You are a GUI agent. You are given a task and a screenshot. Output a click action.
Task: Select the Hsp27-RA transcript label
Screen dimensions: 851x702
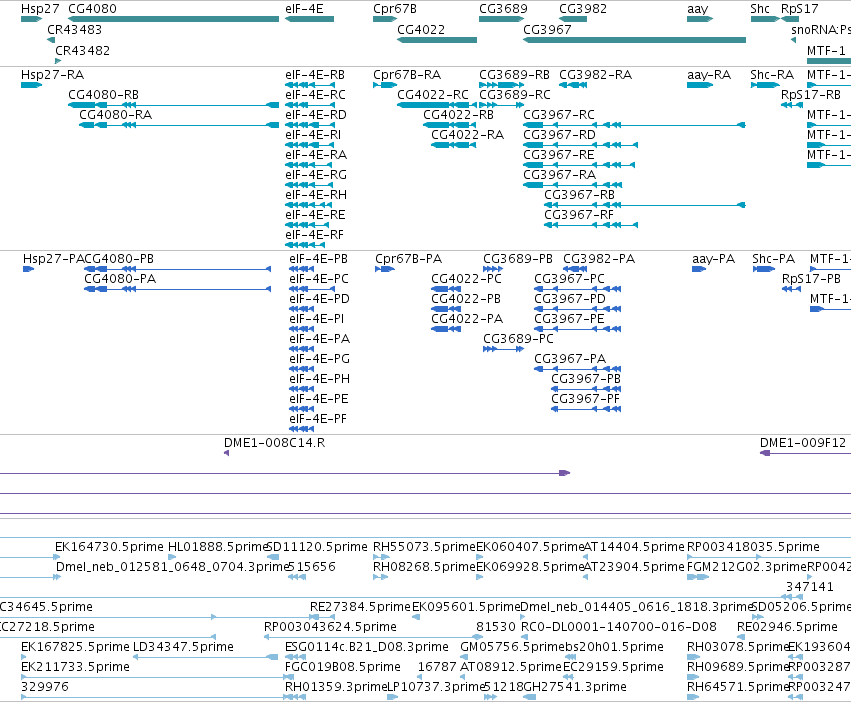pos(52,74)
